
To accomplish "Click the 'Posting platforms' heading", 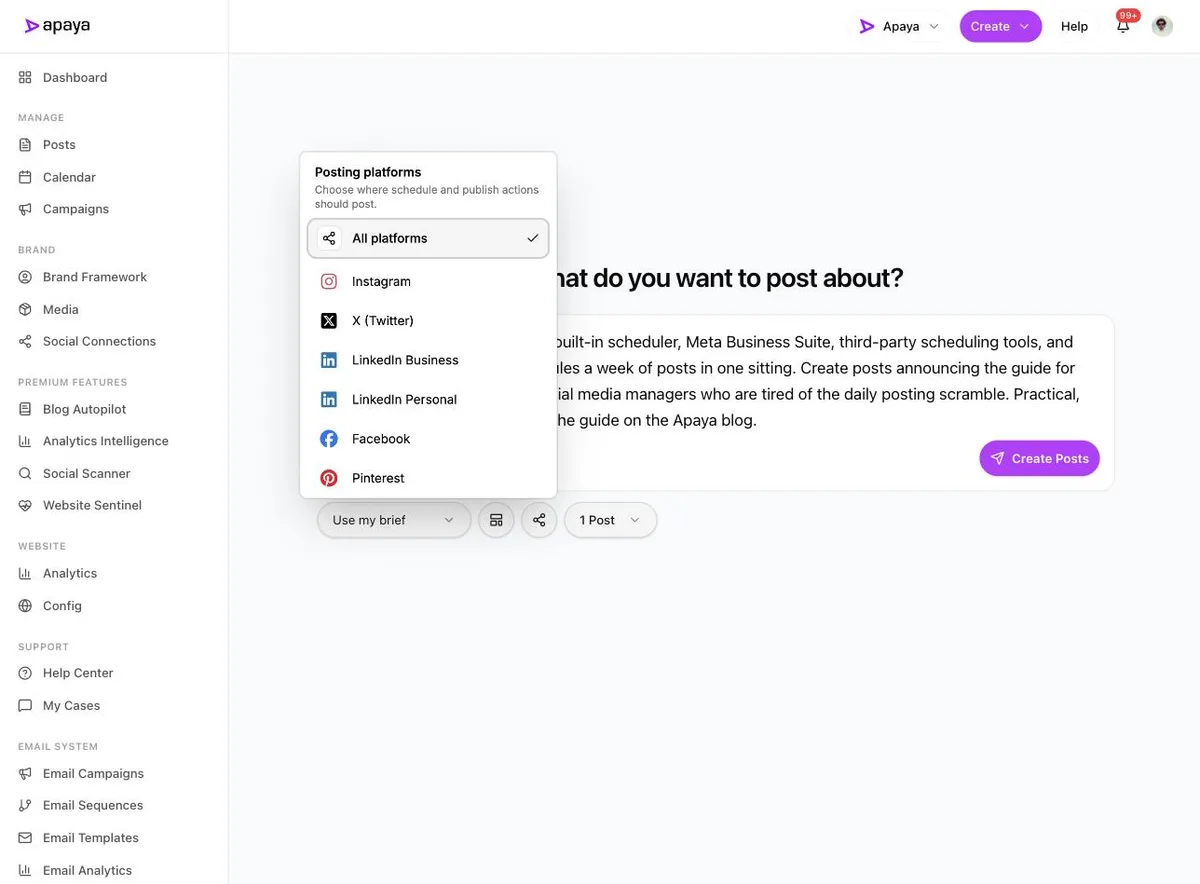I will [368, 172].
